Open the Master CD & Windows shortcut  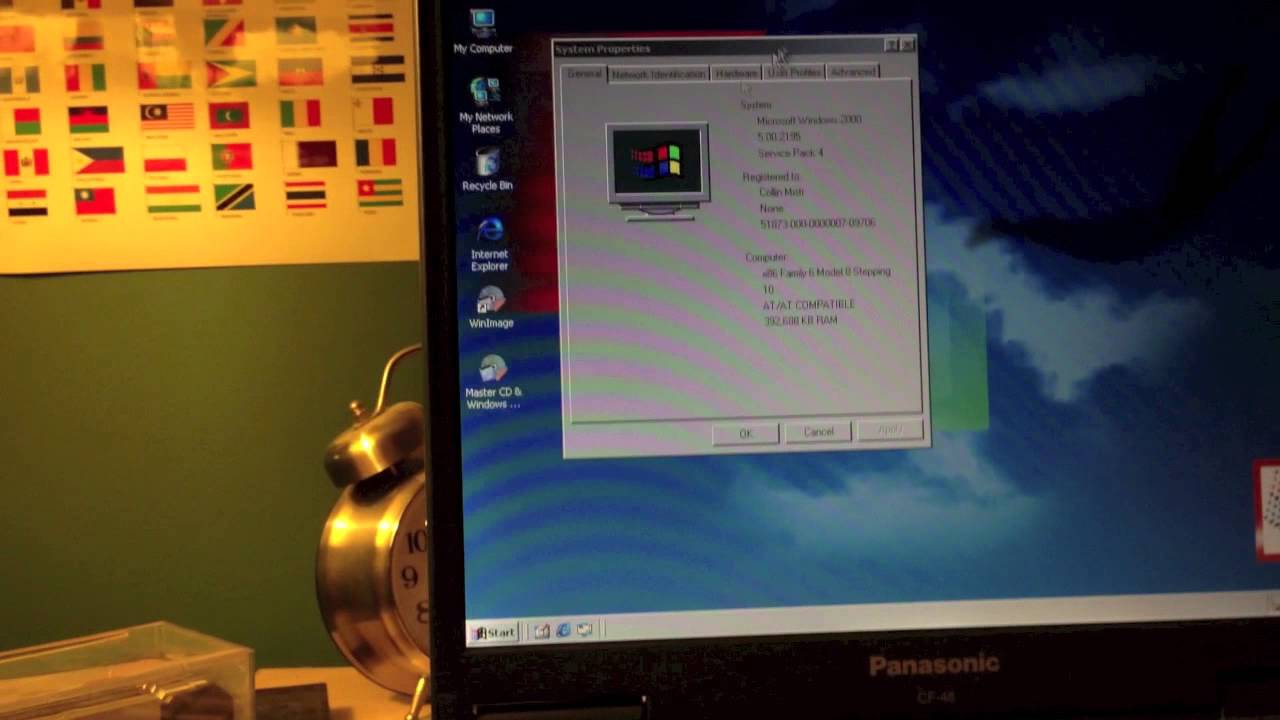click(x=493, y=383)
